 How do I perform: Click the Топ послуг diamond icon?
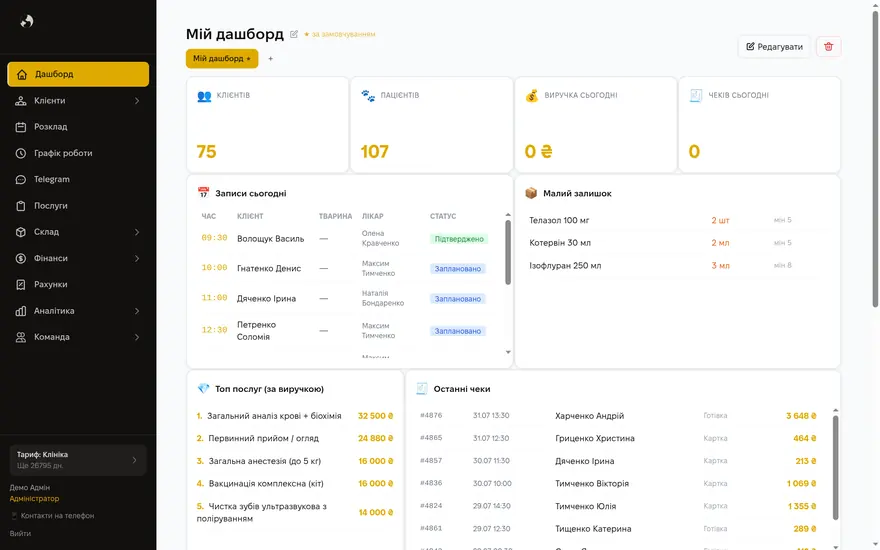203,388
